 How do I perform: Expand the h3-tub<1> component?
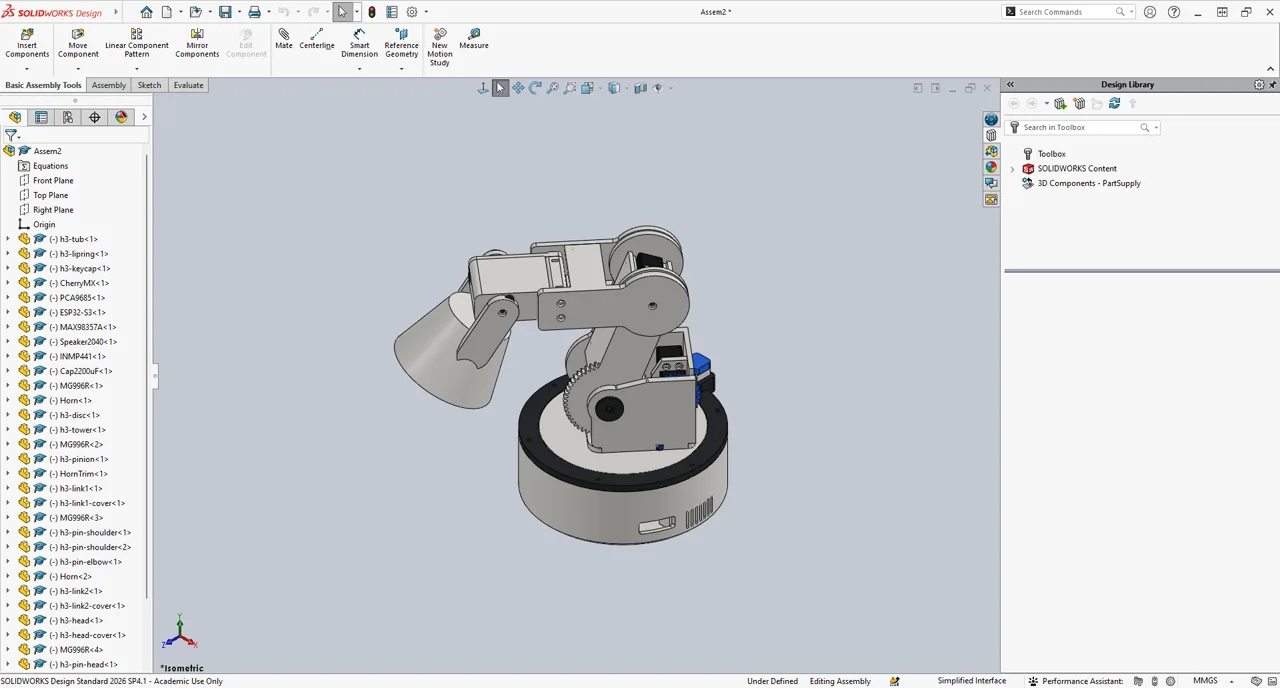click(8, 239)
